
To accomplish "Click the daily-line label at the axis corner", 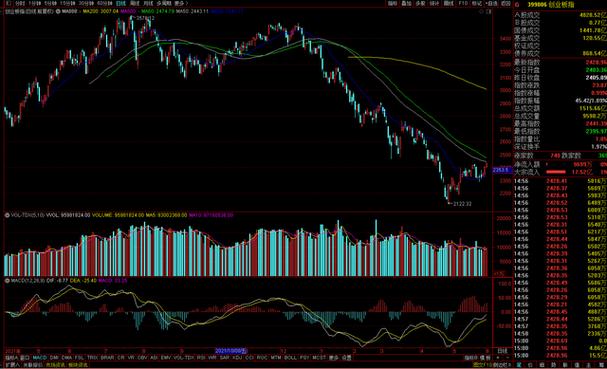I will click(502, 351).
